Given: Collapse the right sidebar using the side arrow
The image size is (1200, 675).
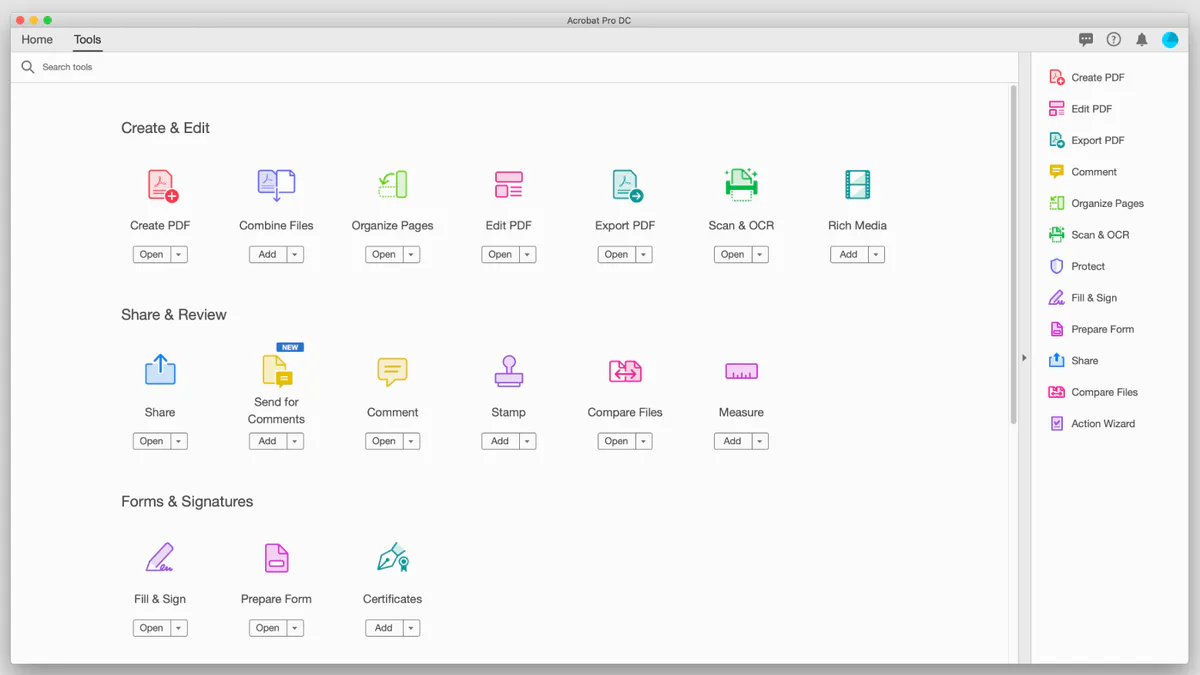Looking at the screenshot, I should 1024,357.
